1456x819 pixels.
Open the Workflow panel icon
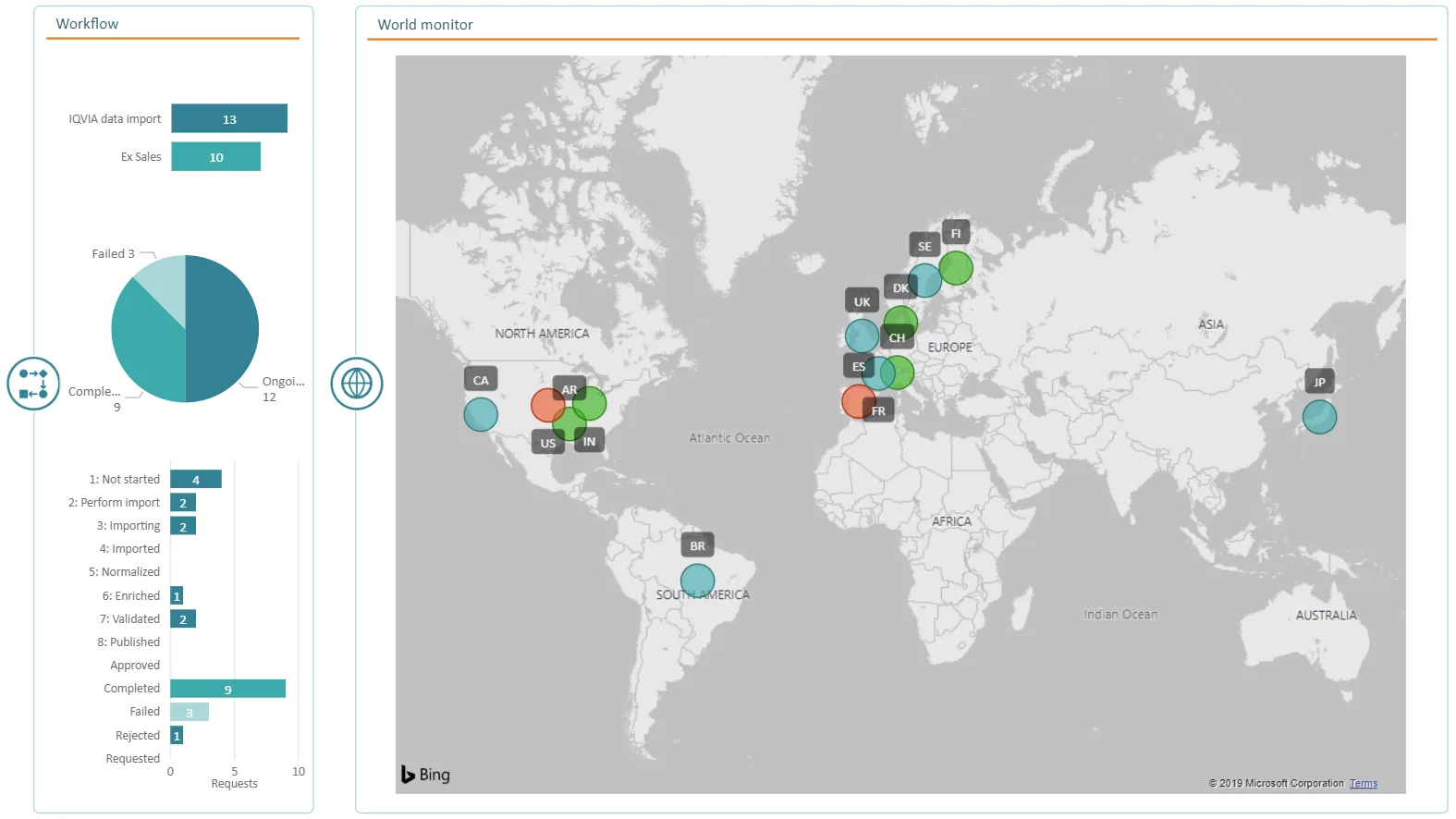tap(33, 384)
